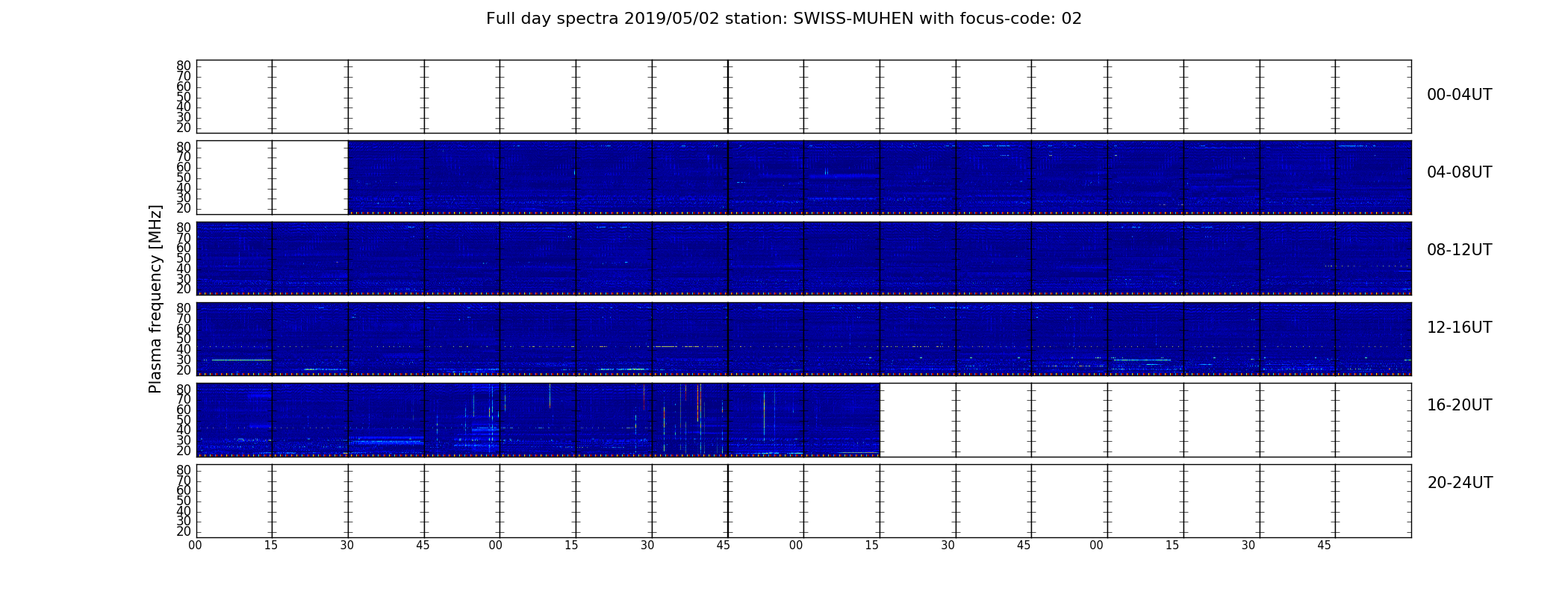Select the 04-08UT panel label
This screenshot has width=1568, height=597.
(1459, 172)
